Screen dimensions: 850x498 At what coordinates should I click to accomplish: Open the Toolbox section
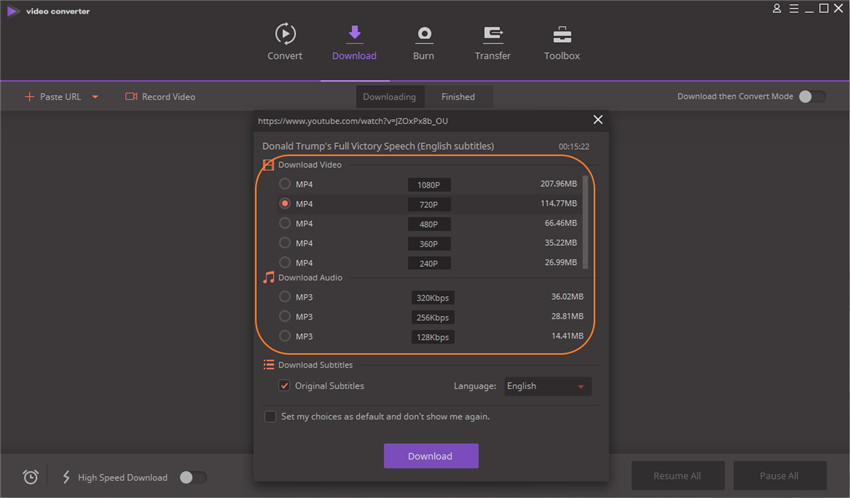pyautogui.click(x=562, y=42)
